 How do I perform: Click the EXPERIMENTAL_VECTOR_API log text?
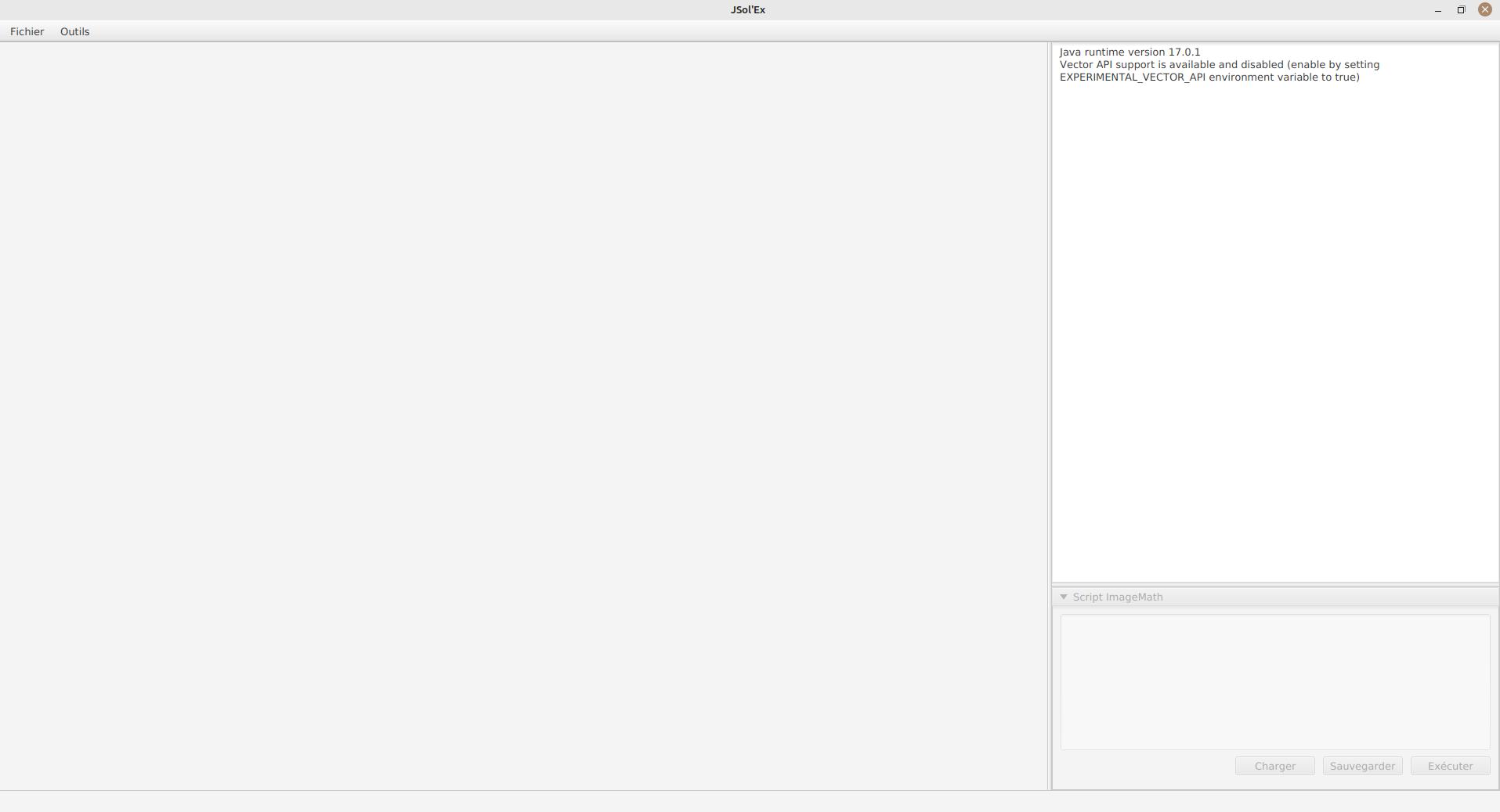point(1132,77)
